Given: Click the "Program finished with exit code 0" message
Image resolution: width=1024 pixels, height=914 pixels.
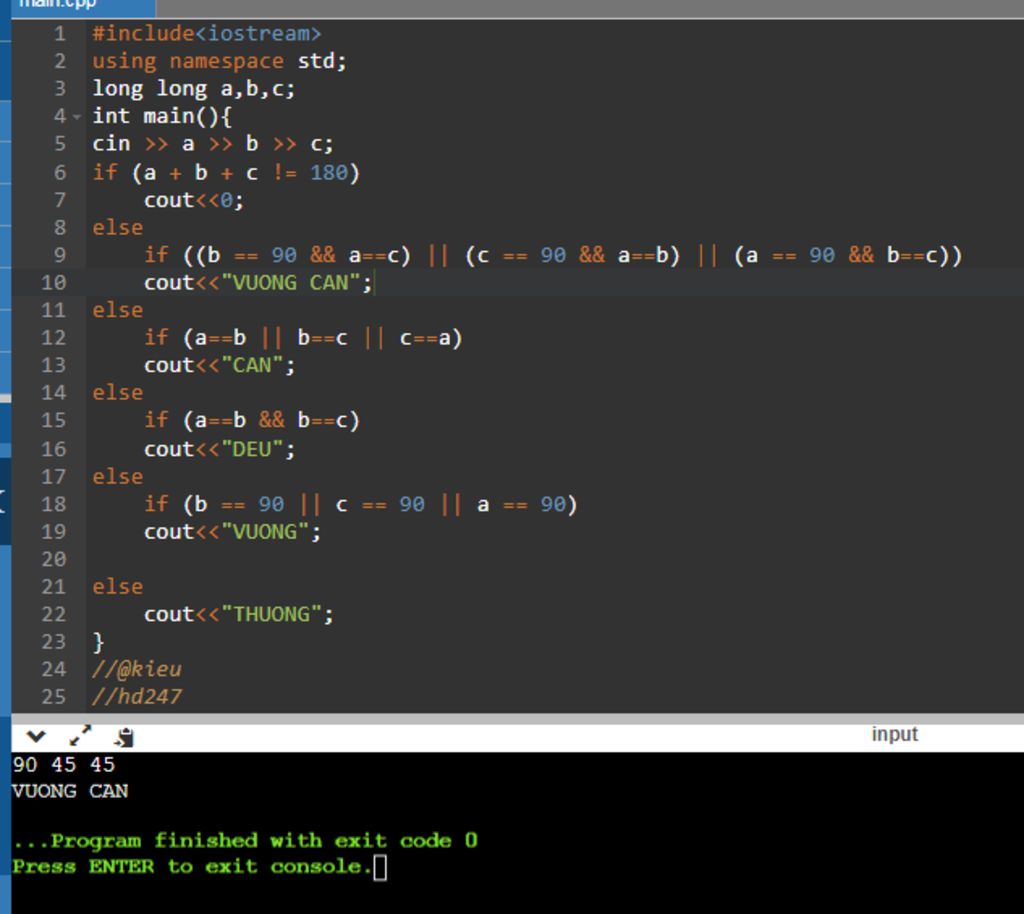Looking at the screenshot, I should click(245, 840).
